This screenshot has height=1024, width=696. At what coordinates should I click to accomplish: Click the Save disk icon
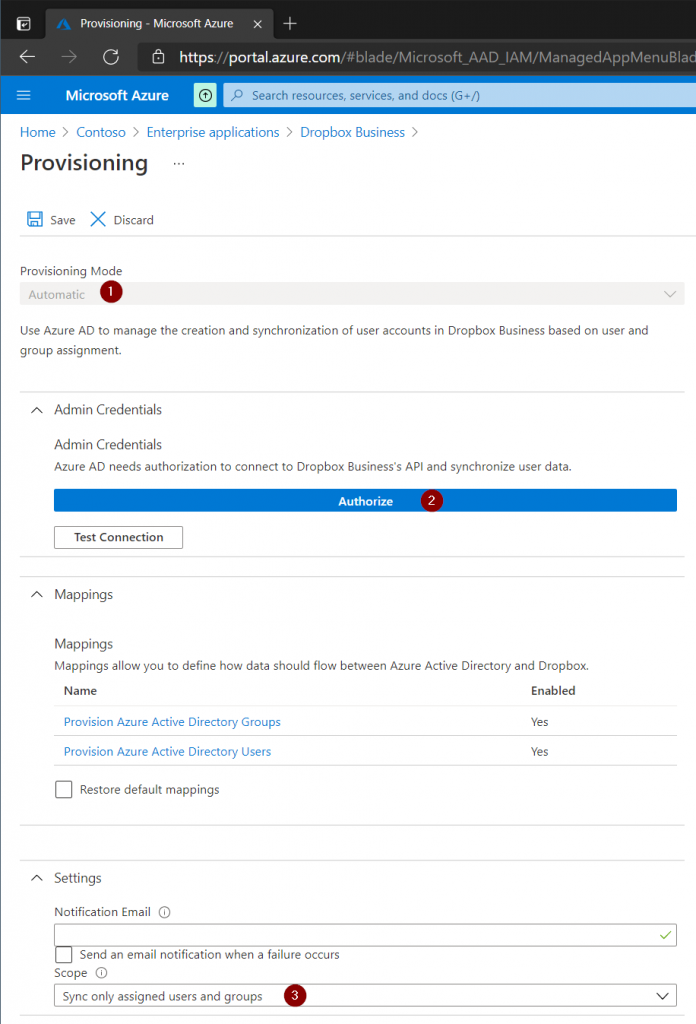click(35, 219)
